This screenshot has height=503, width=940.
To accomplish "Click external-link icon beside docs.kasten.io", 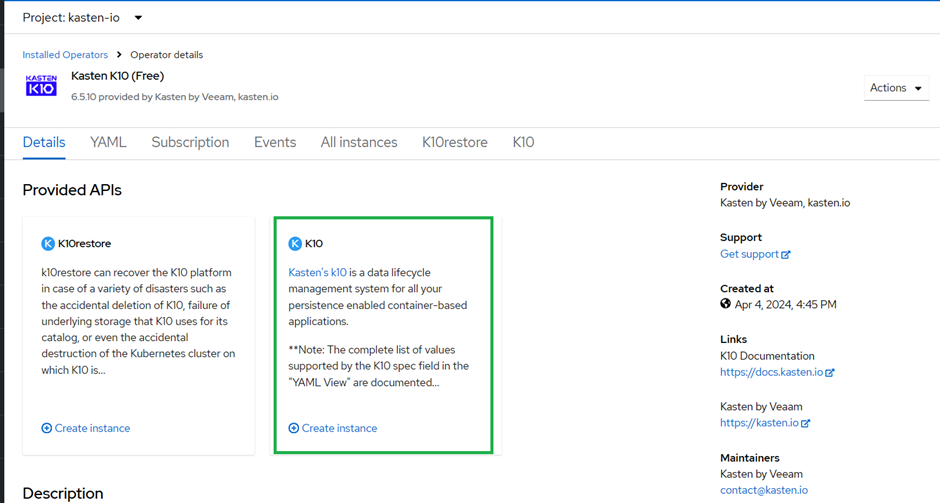I will click(830, 372).
